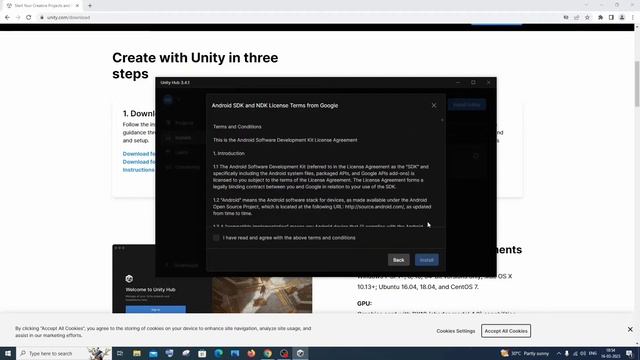The height and width of the screenshot is (360, 640).
Task: Open the notification center icon
Action: (x=629, y=353)
